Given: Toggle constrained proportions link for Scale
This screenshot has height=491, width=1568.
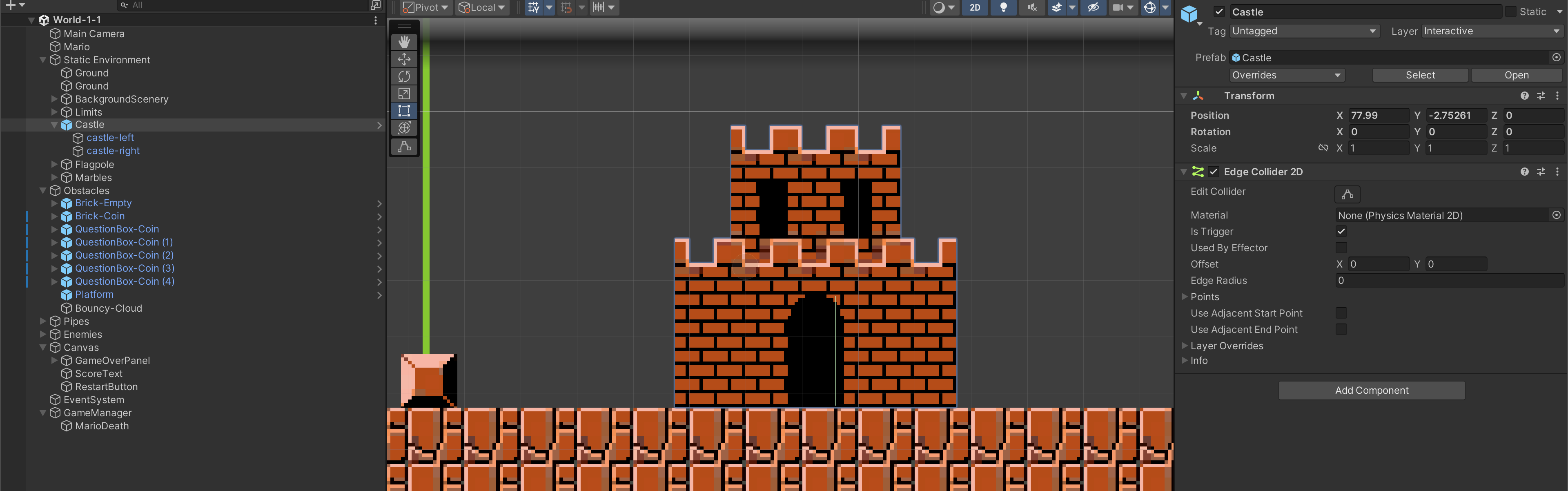Looking at the screenshot, I should 1323,148.
